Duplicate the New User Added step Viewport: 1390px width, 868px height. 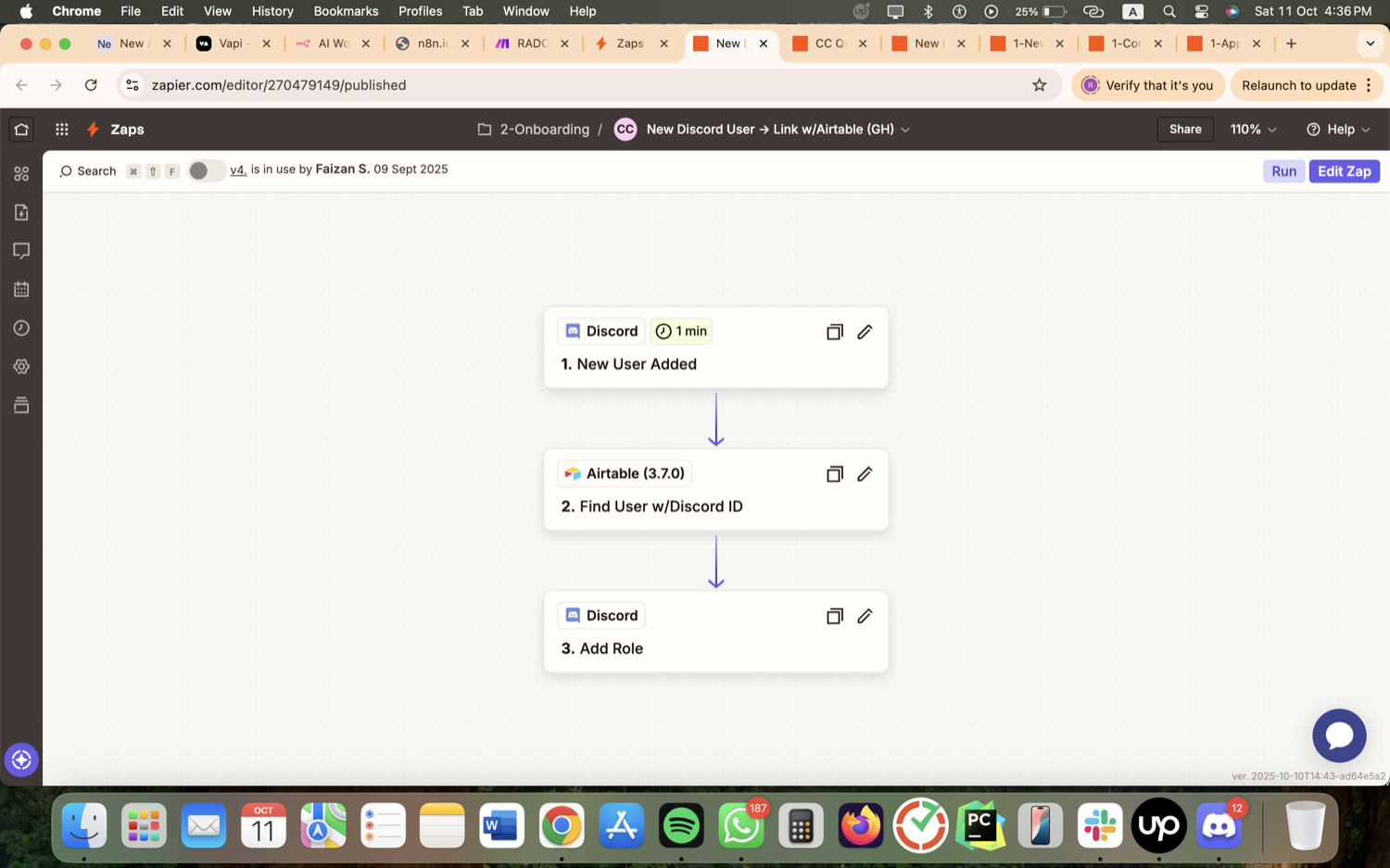coord(834,332)
